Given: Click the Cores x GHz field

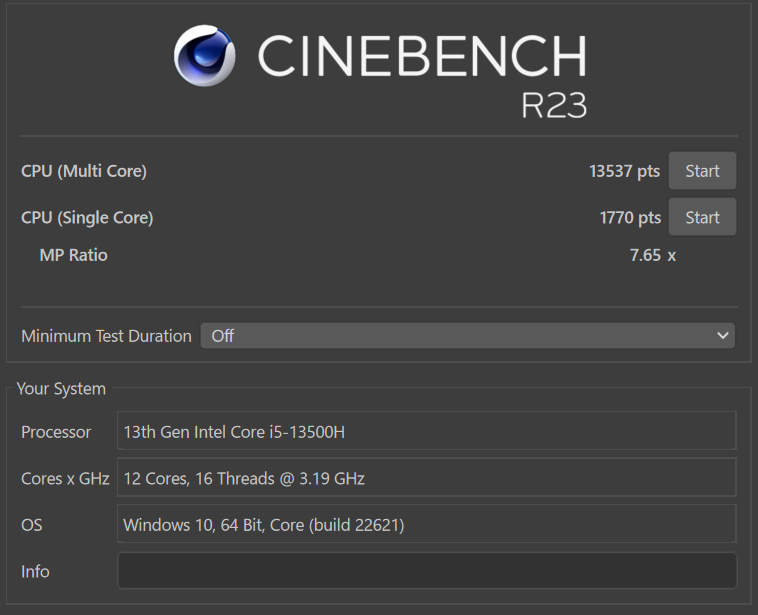Looking at the screenshot, I should click(x=427, y=477).
